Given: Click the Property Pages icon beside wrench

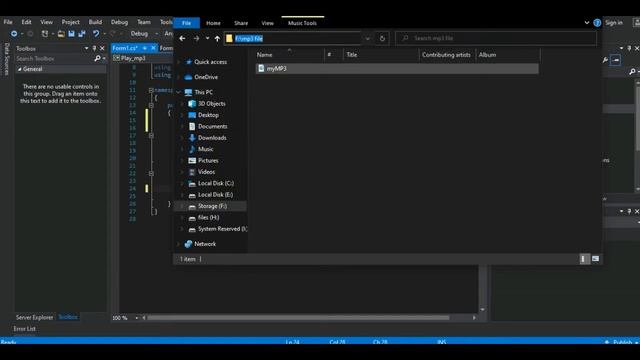Looking at the screenshot, I should 616,60.
